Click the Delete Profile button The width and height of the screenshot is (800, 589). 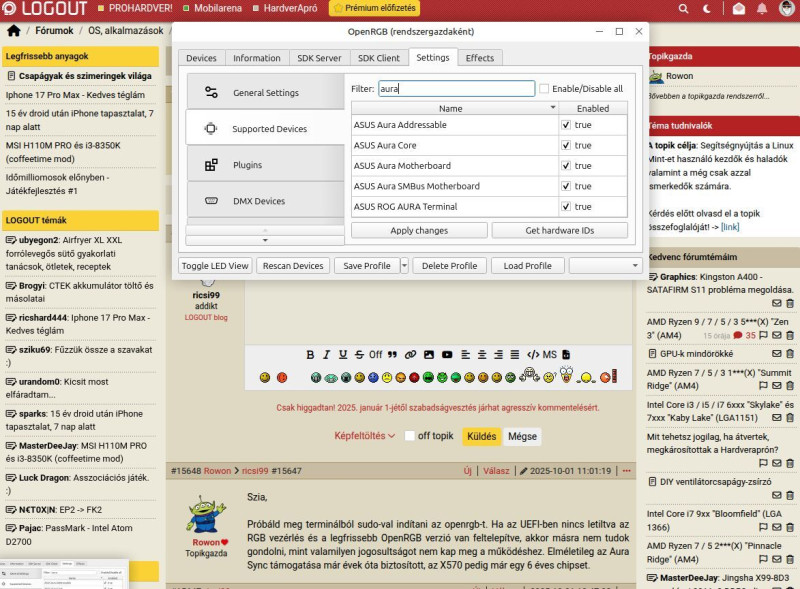[449, 265]
